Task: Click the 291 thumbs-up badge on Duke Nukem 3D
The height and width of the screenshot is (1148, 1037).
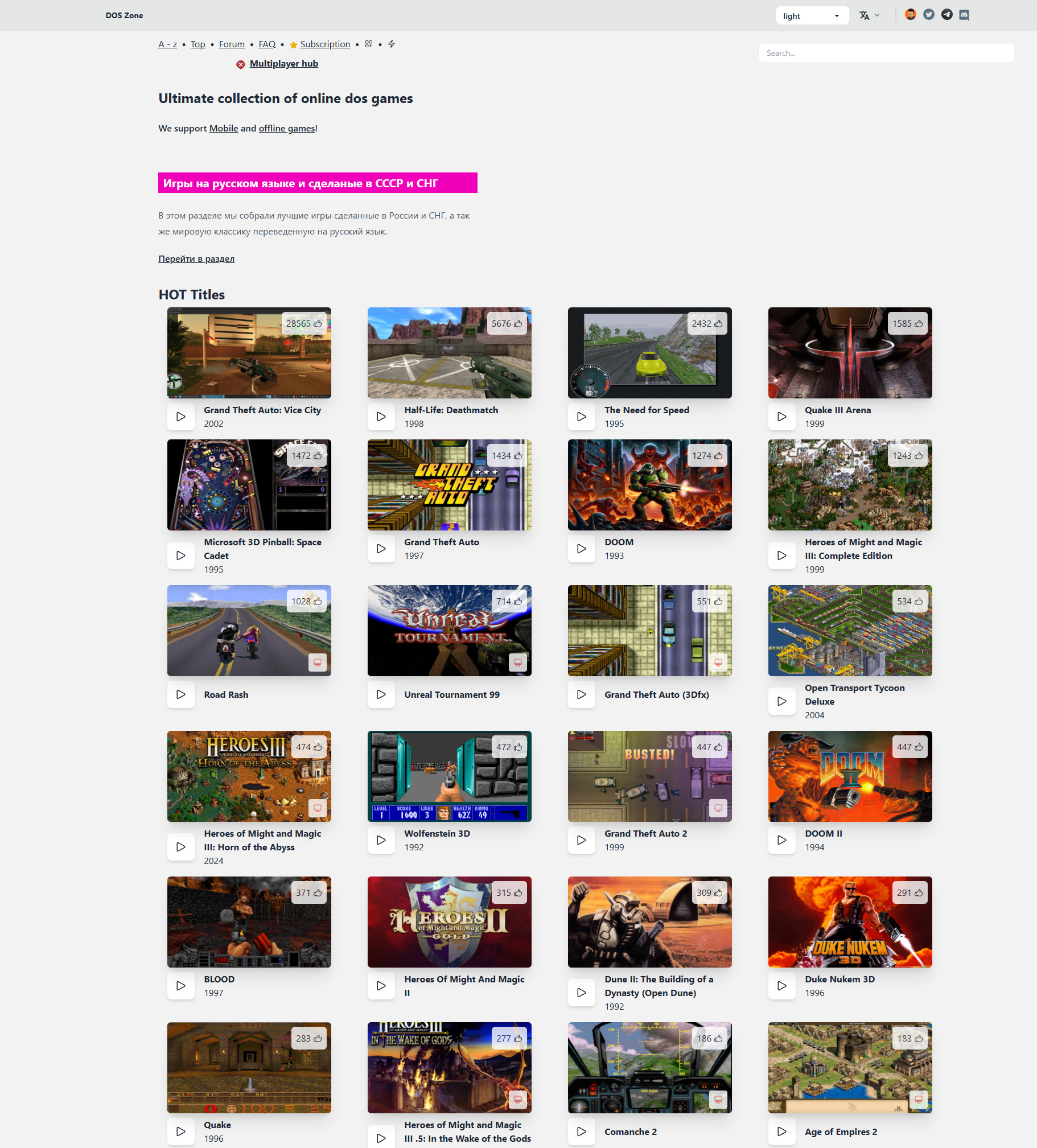Action: [x=910, y=894]
